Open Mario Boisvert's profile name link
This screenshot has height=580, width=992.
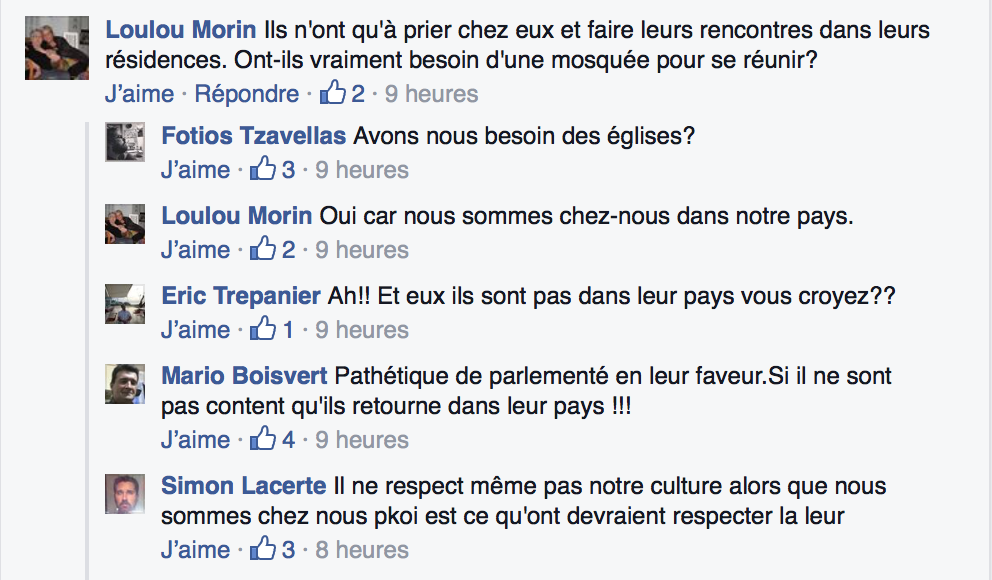pos(245,377)
